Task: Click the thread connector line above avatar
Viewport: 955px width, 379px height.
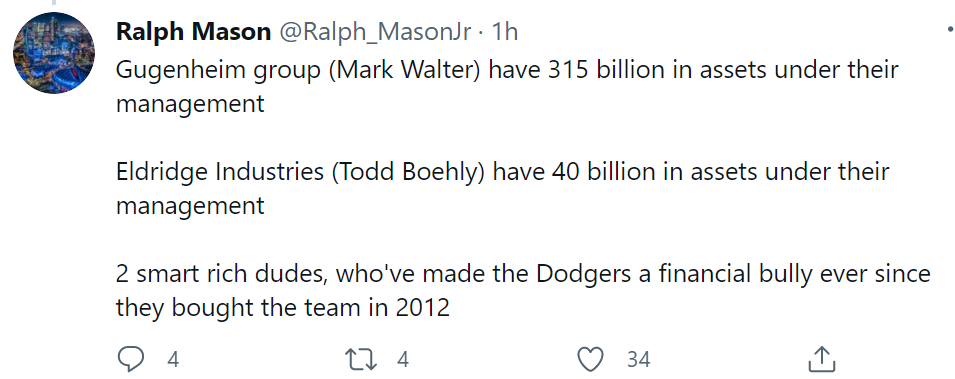Action: pyautogui.click(x=54, y=2)
